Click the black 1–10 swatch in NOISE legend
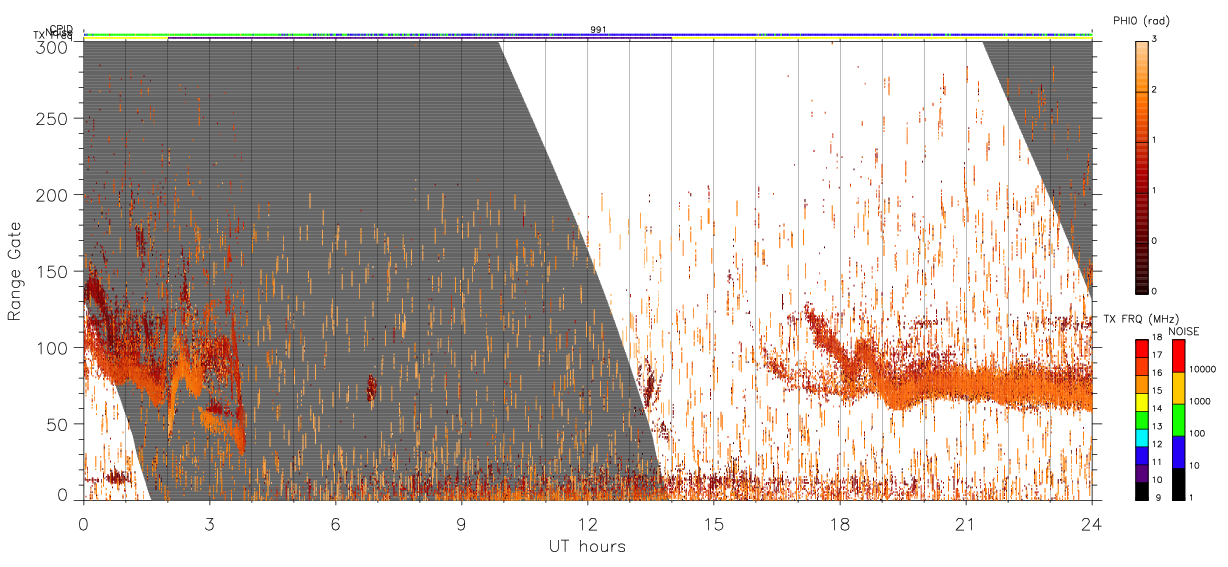 pyautogui.click(x=1179, y=484)
